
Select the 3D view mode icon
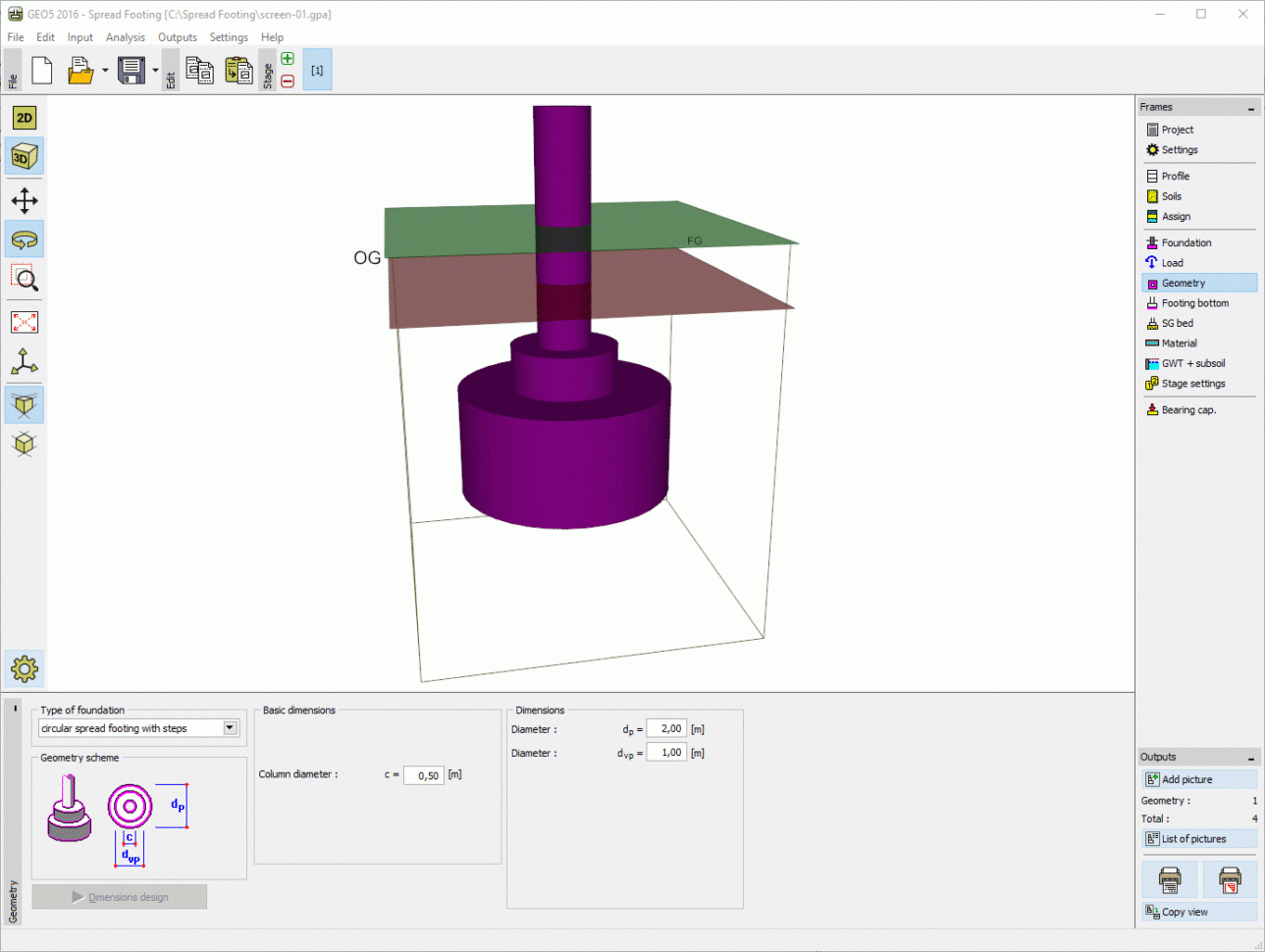tap(23, 155)
